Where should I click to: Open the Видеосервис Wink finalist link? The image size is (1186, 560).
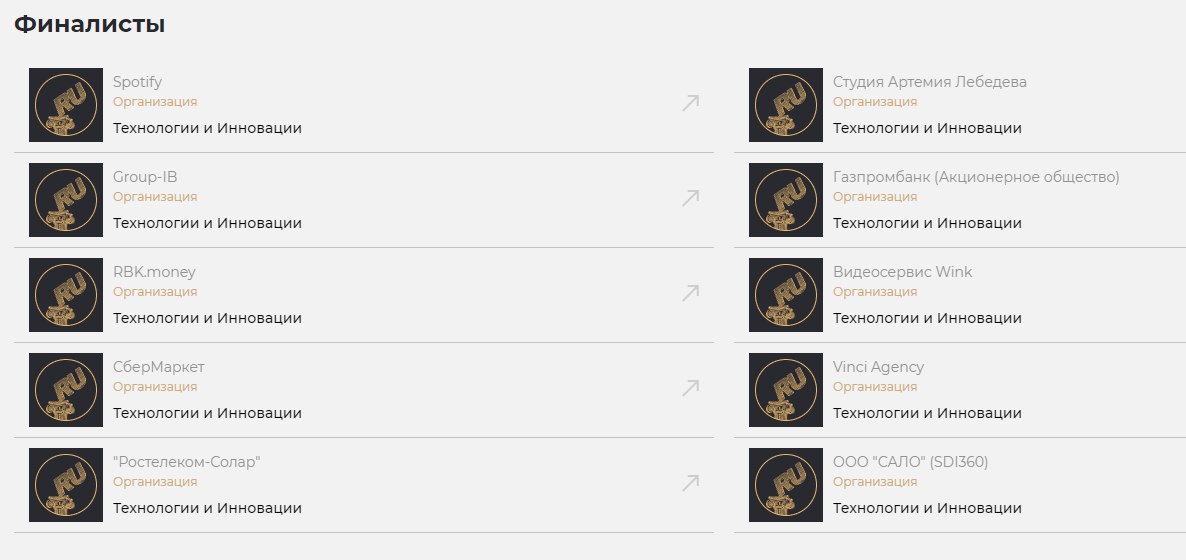[x=902, y=272]
